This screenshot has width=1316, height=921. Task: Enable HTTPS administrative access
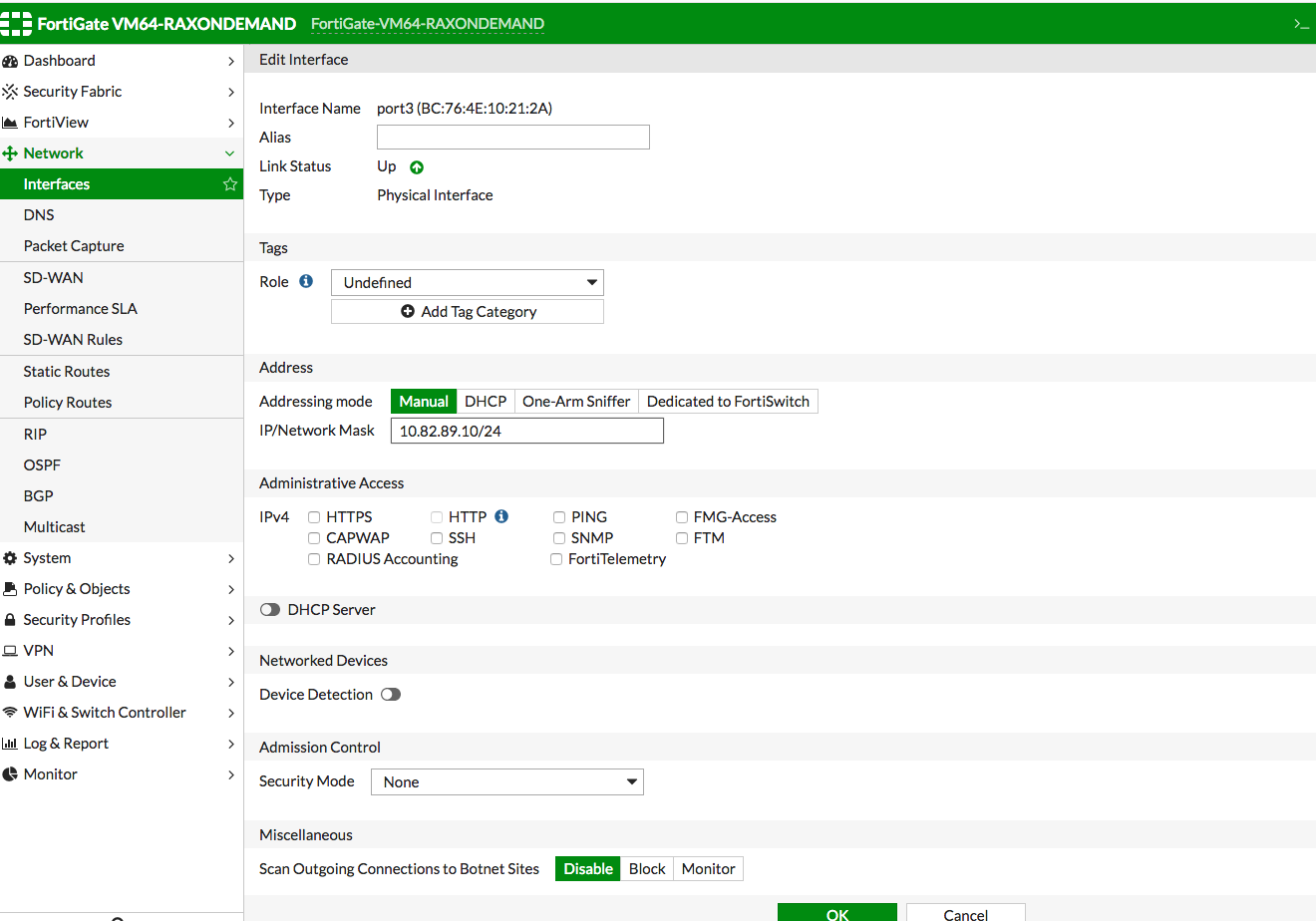pos(314,517)
